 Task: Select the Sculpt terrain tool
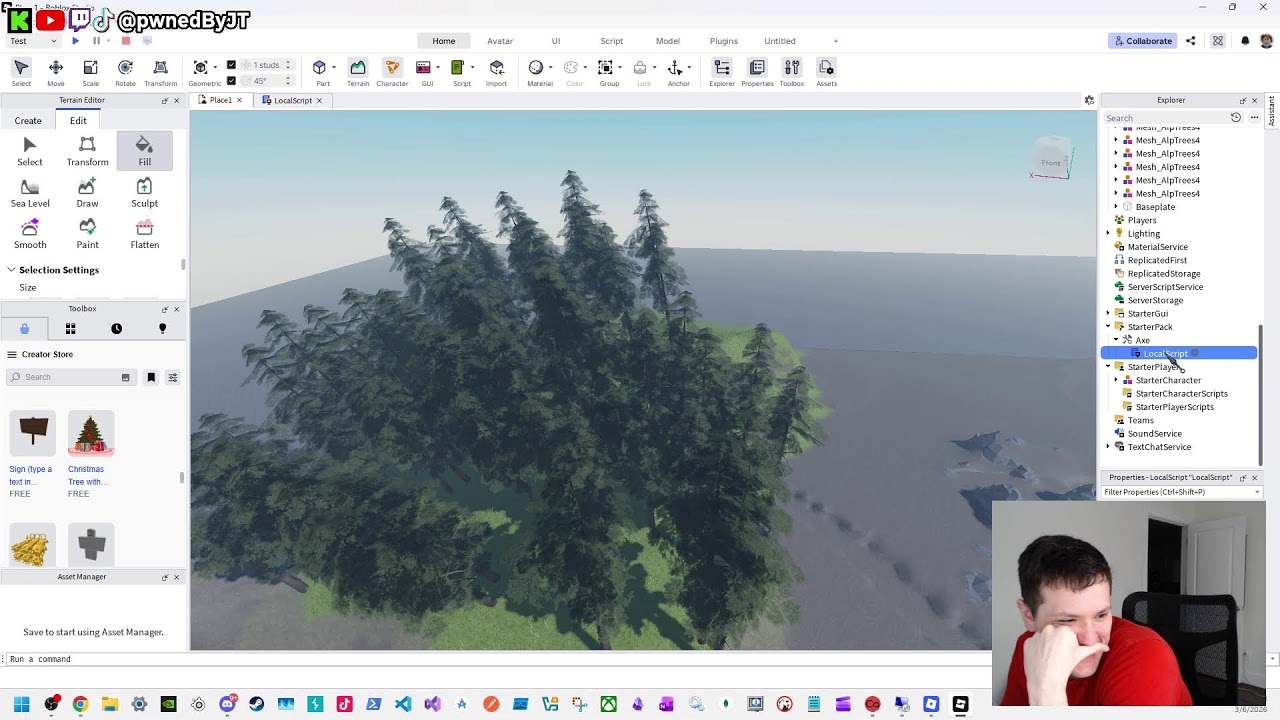144,193
